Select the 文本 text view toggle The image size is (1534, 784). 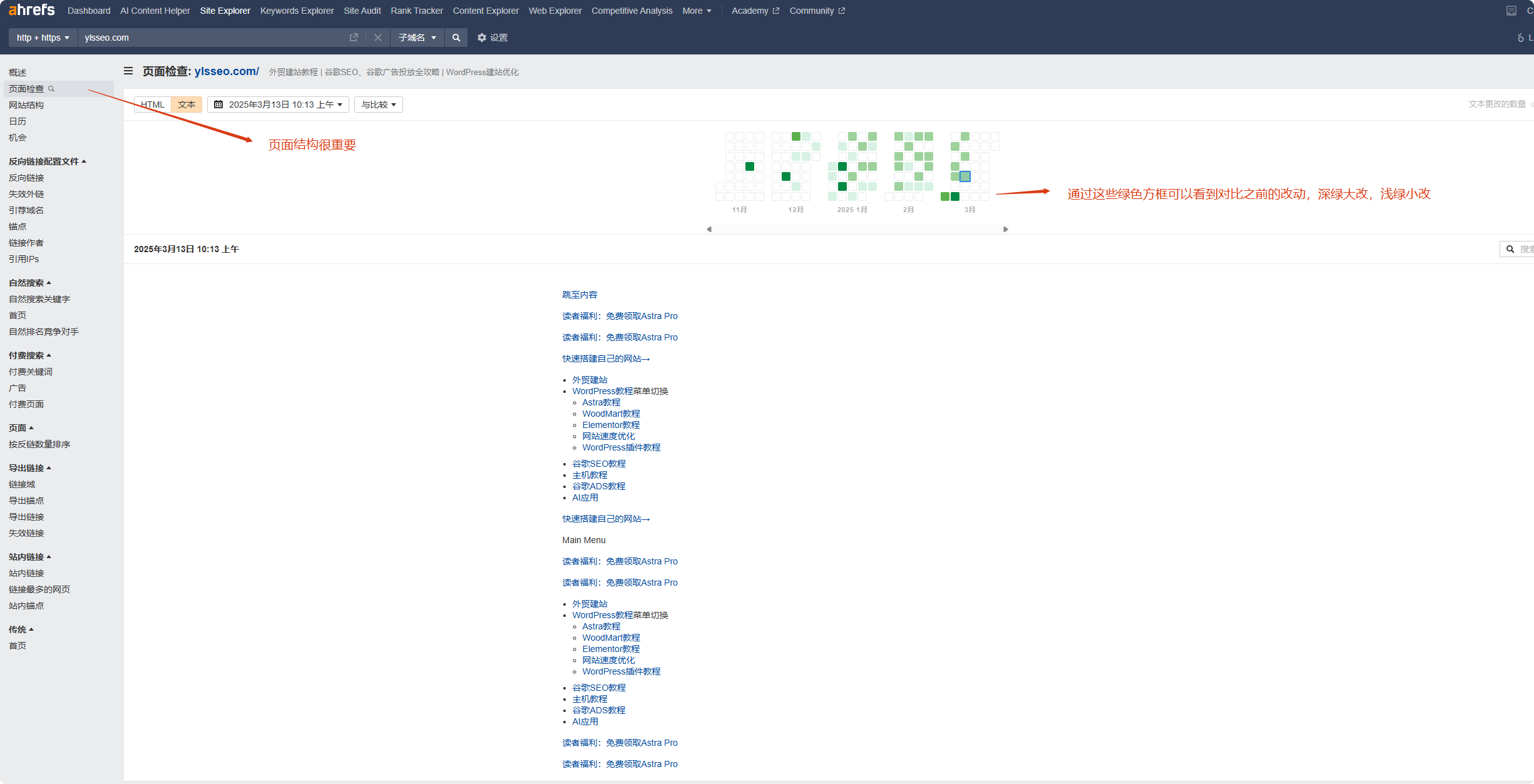[x=187, y=104]
